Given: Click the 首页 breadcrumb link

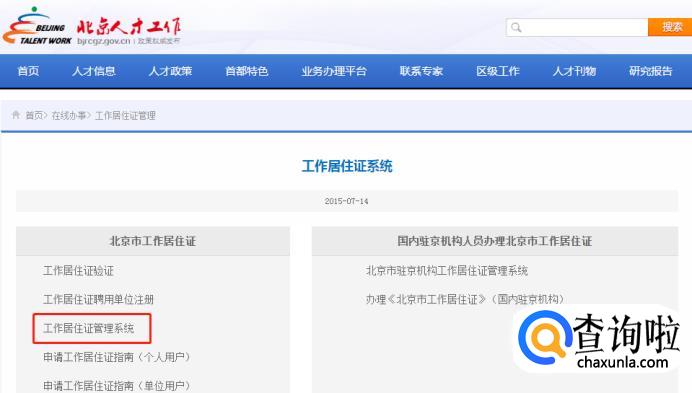Looking at the screenshot, I should point(34,116).
